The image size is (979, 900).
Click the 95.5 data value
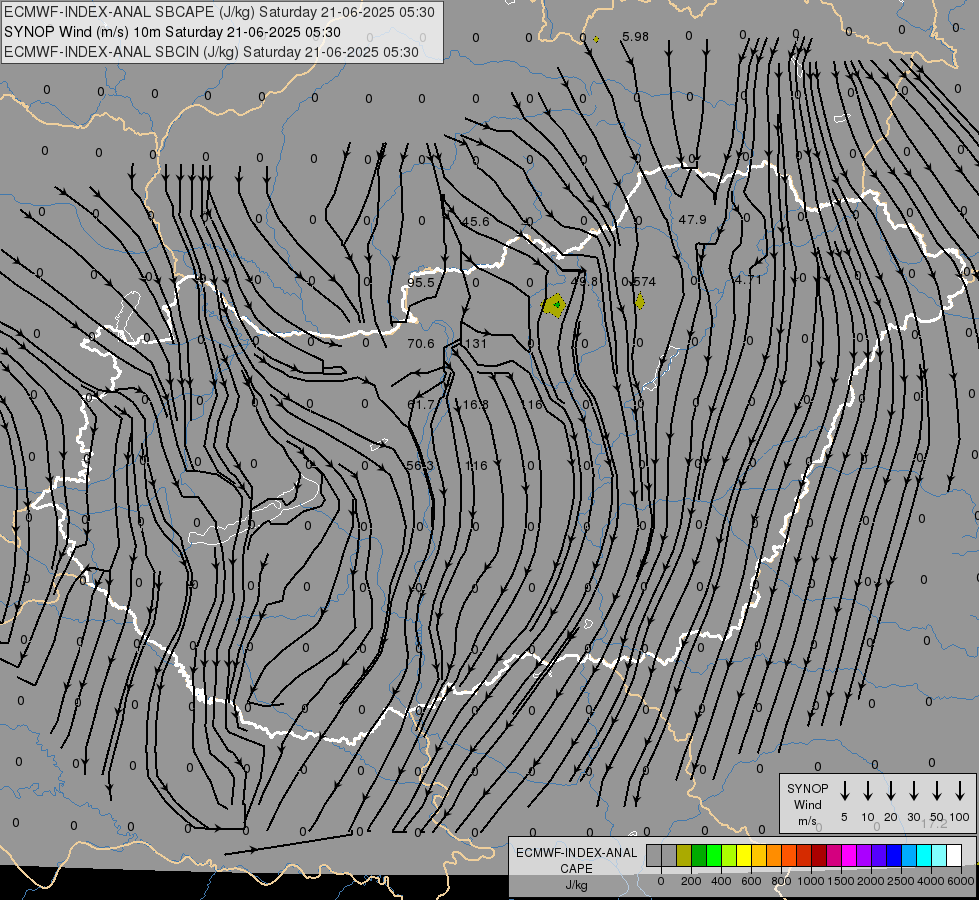(x=421, y=282)
